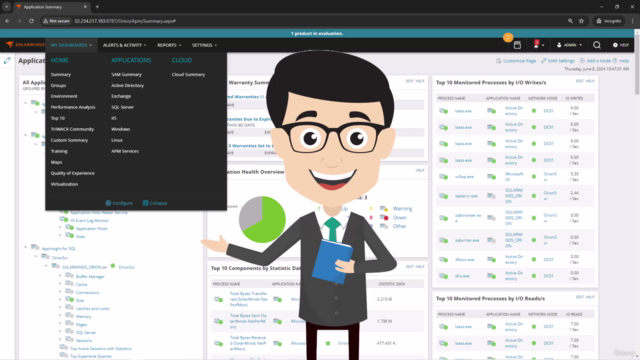Image resolution: width=640 pixels, height=360 pixels.
Task: Click dns.exe row process icon
Action: [443, 276]
